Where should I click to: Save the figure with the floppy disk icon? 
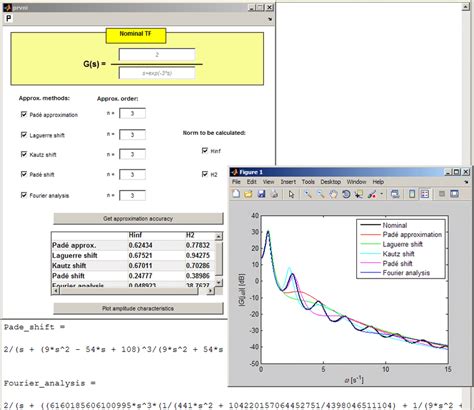coord(261,194)
